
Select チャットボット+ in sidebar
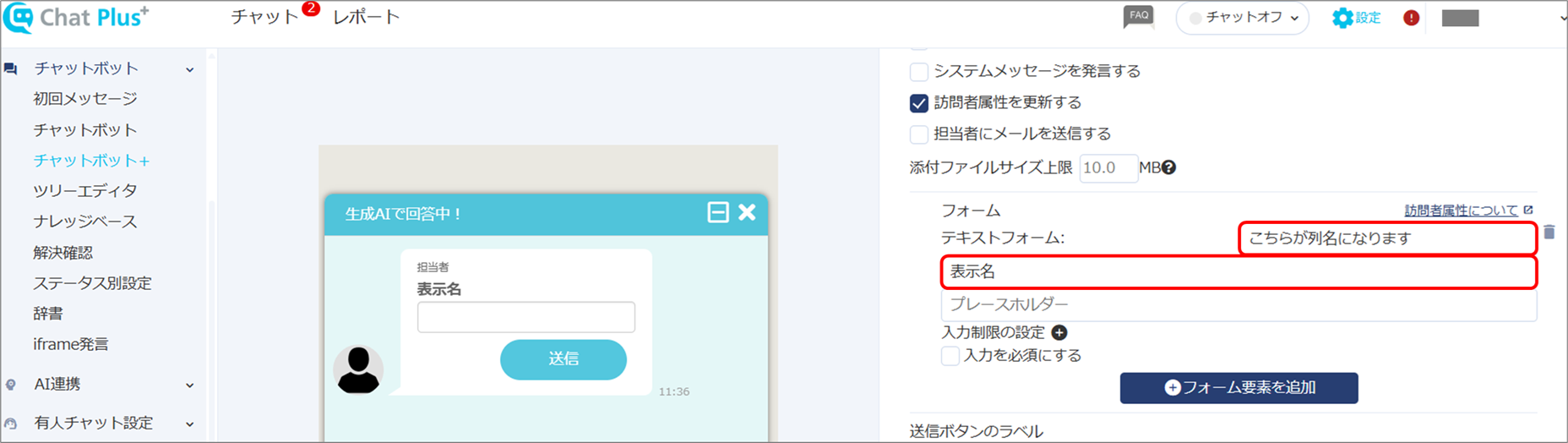[x=91, y=161]
